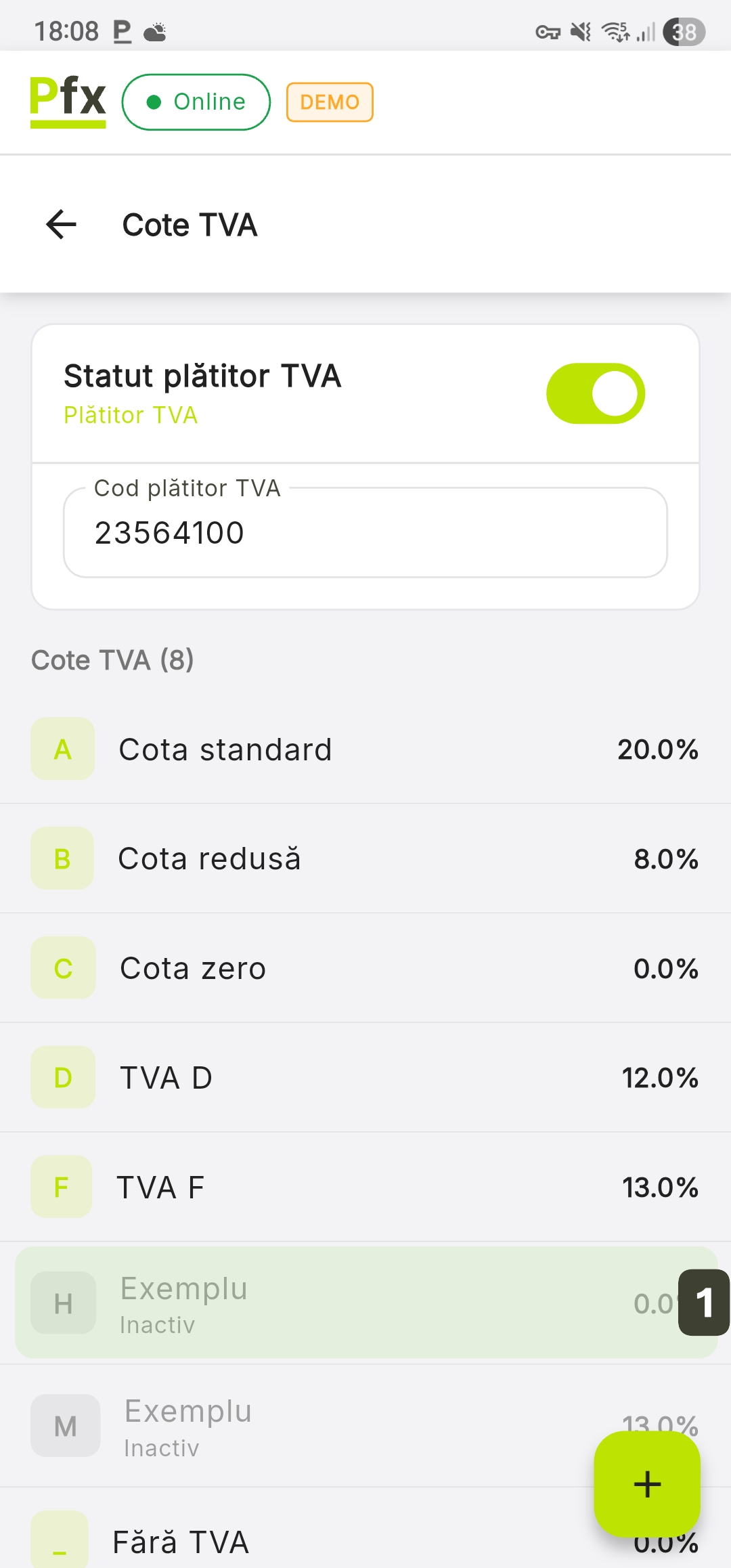Image resolution: width=731 pixels, height=1568 pixels.
Task: Open the Cota redusă 8.0% entry
Action: [365, 858]
